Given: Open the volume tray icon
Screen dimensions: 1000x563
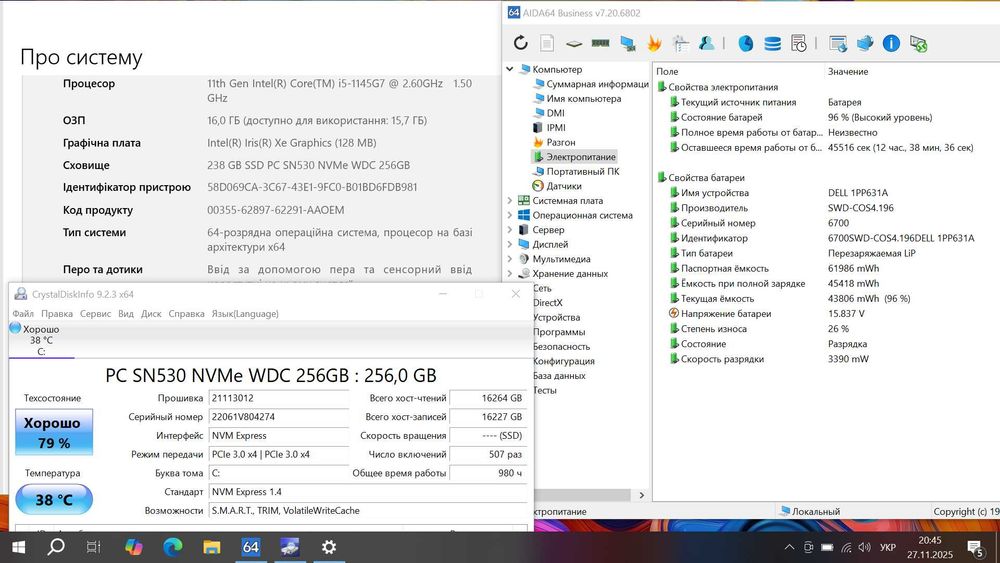Looking at the screenshot, I should [864, 547].
